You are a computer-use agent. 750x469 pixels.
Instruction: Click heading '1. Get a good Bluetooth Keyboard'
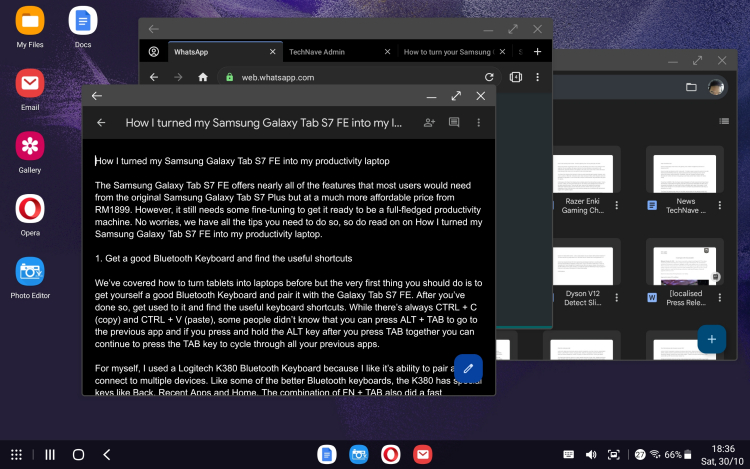(x=223, y=258)
